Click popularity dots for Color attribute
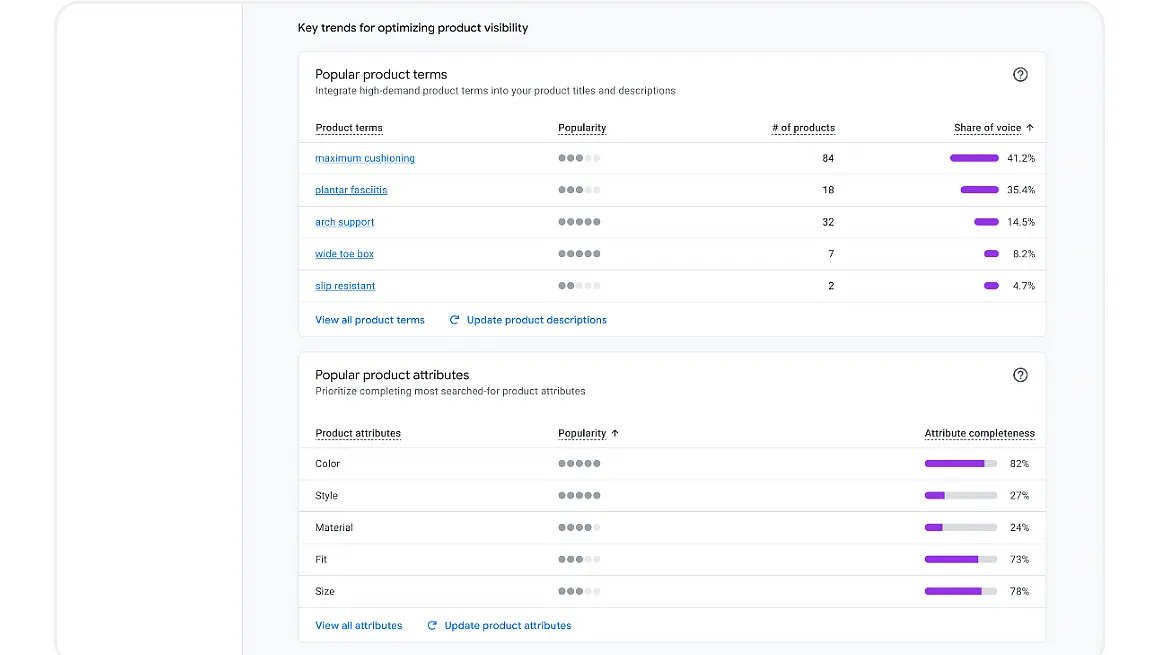This screenshot has height=655, width=1164. 579,463
